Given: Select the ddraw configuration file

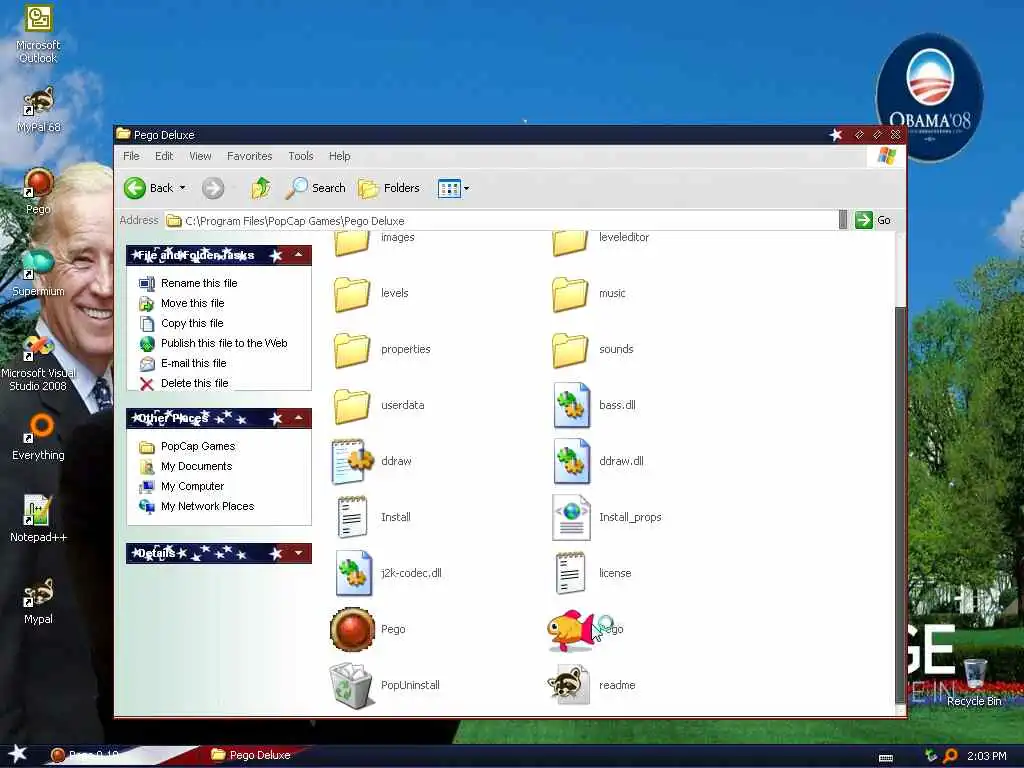Looking at the screenshot, I should click(372, 462).
